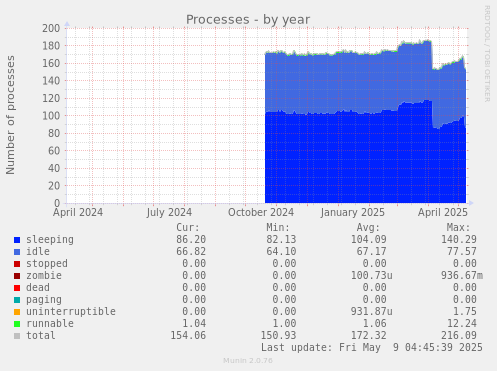The height and width of the screenshot is (371, 497).
Task: Click uninterruptible maximum value 1.75
Action: pos(465,312)
